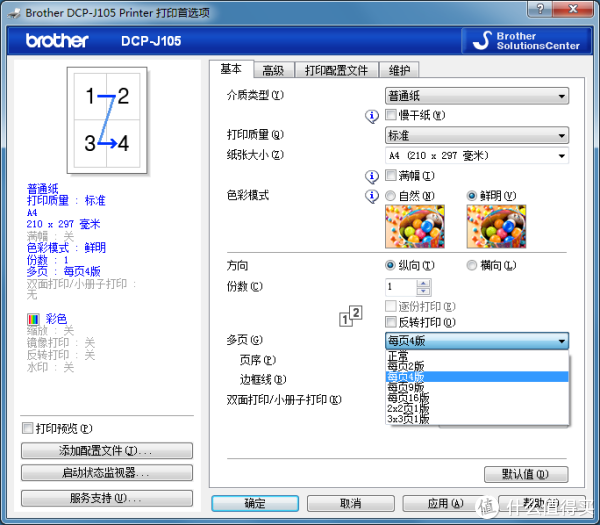Click the 4-in-1 page layout preview

tap(107, 121)
